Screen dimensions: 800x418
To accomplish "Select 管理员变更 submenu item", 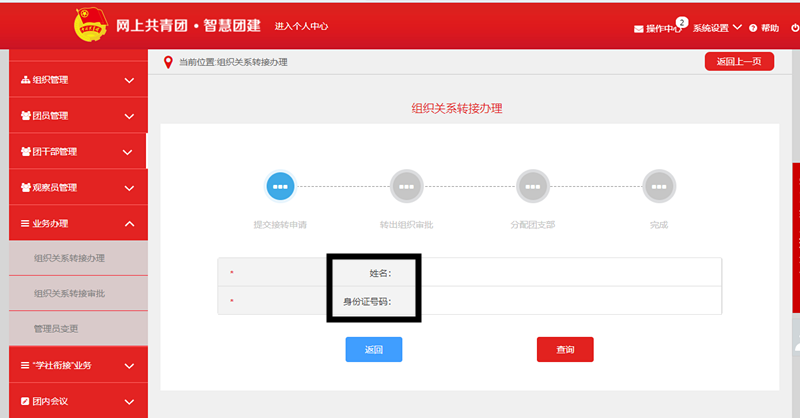I will point(79,329).
